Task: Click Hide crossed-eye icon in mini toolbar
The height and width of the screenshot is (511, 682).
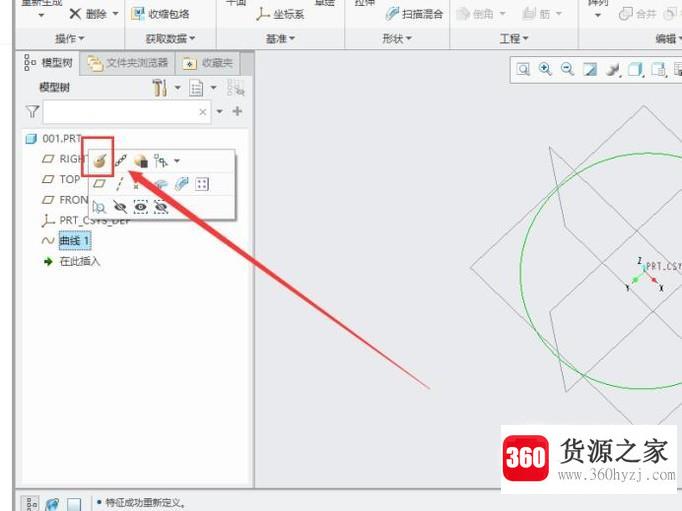Action: point(120,207)
